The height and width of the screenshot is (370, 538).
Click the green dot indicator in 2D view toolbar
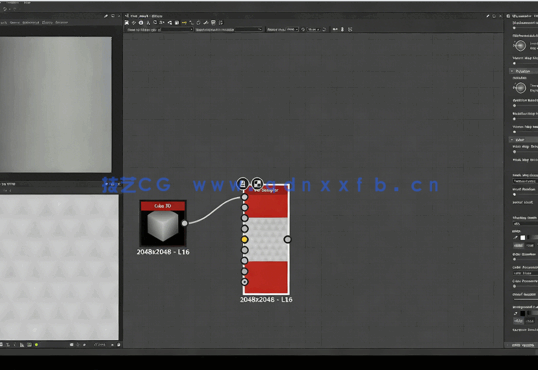click(x=36, y=345)
